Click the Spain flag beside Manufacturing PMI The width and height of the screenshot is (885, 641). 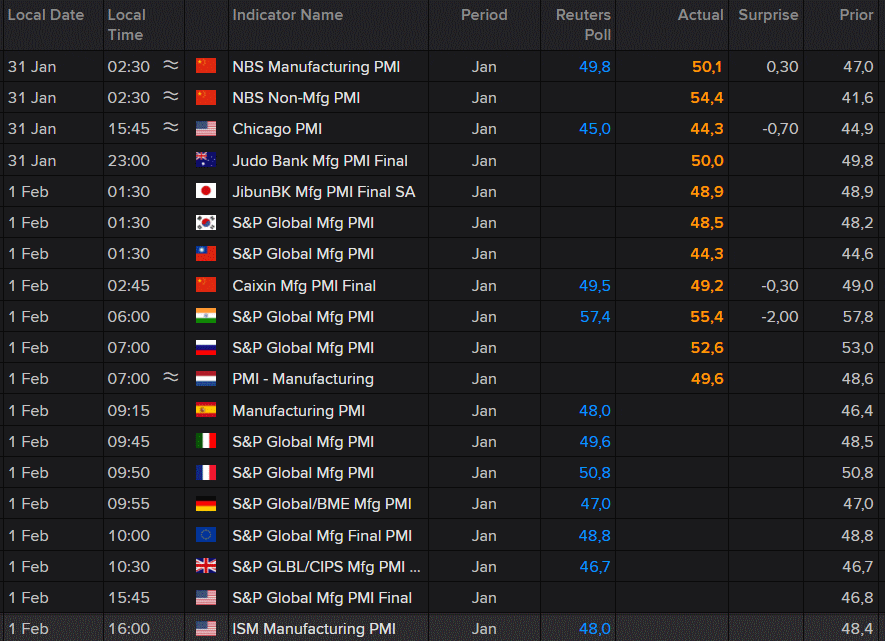tap(205, 410)
